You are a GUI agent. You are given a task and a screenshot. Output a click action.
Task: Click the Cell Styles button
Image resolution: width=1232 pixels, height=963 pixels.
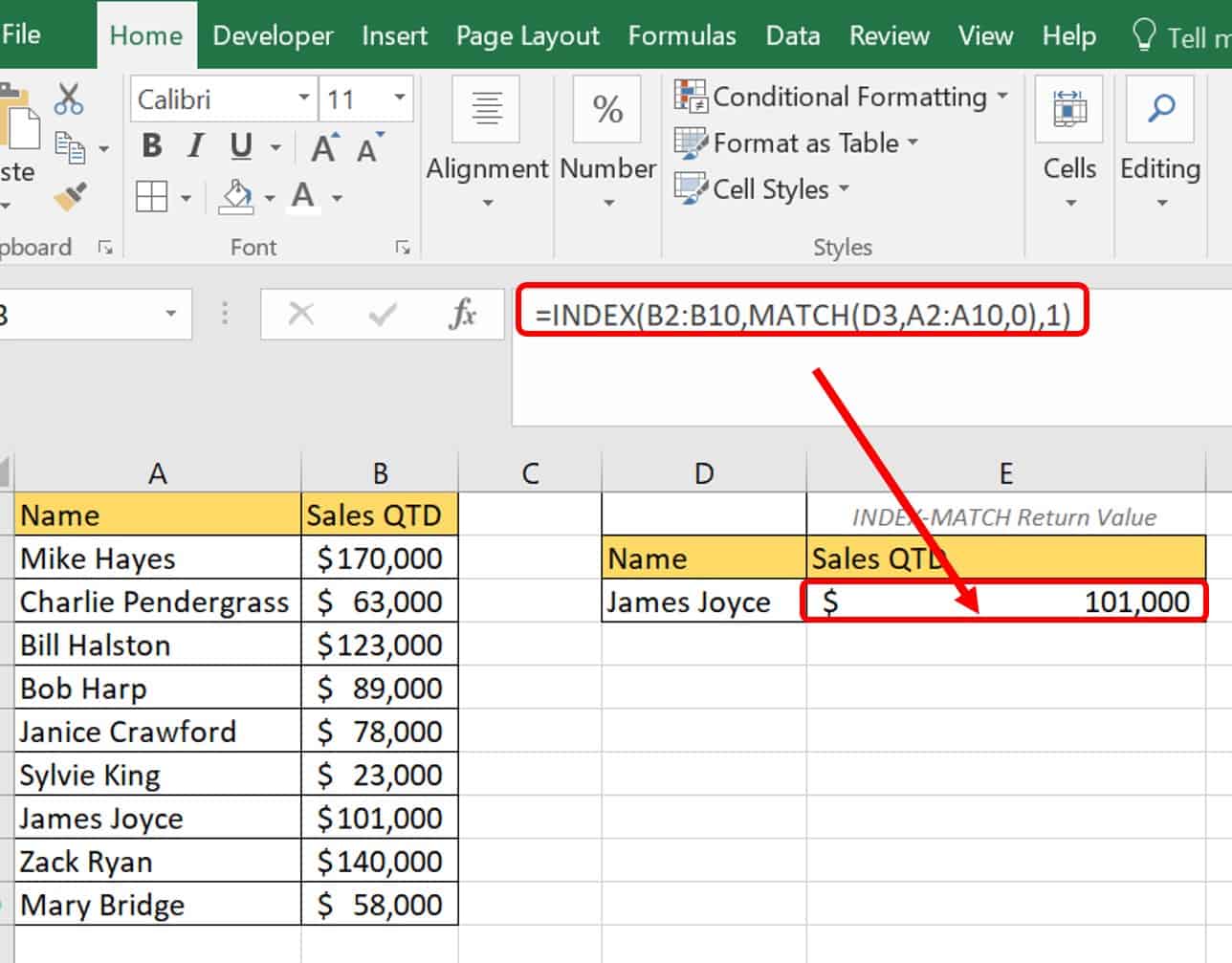tap(761, 189)
